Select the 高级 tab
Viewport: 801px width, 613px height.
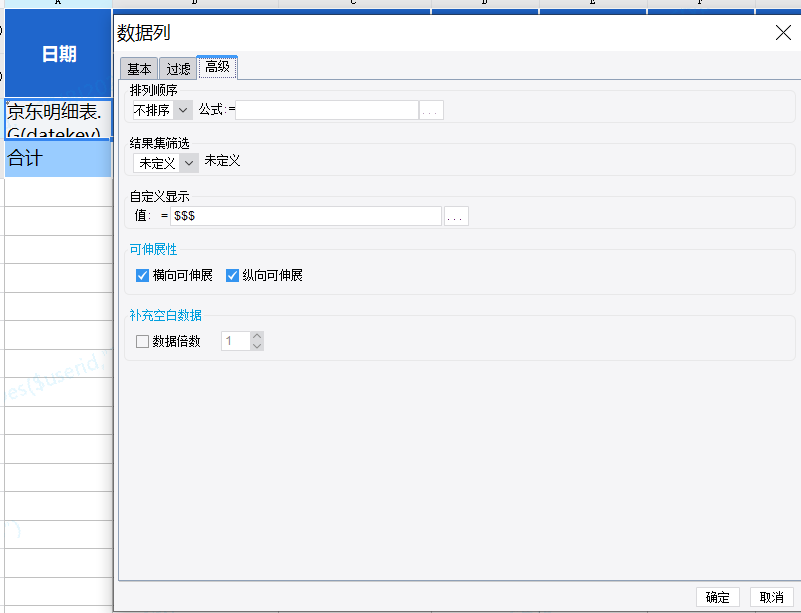tap(217, 67)
